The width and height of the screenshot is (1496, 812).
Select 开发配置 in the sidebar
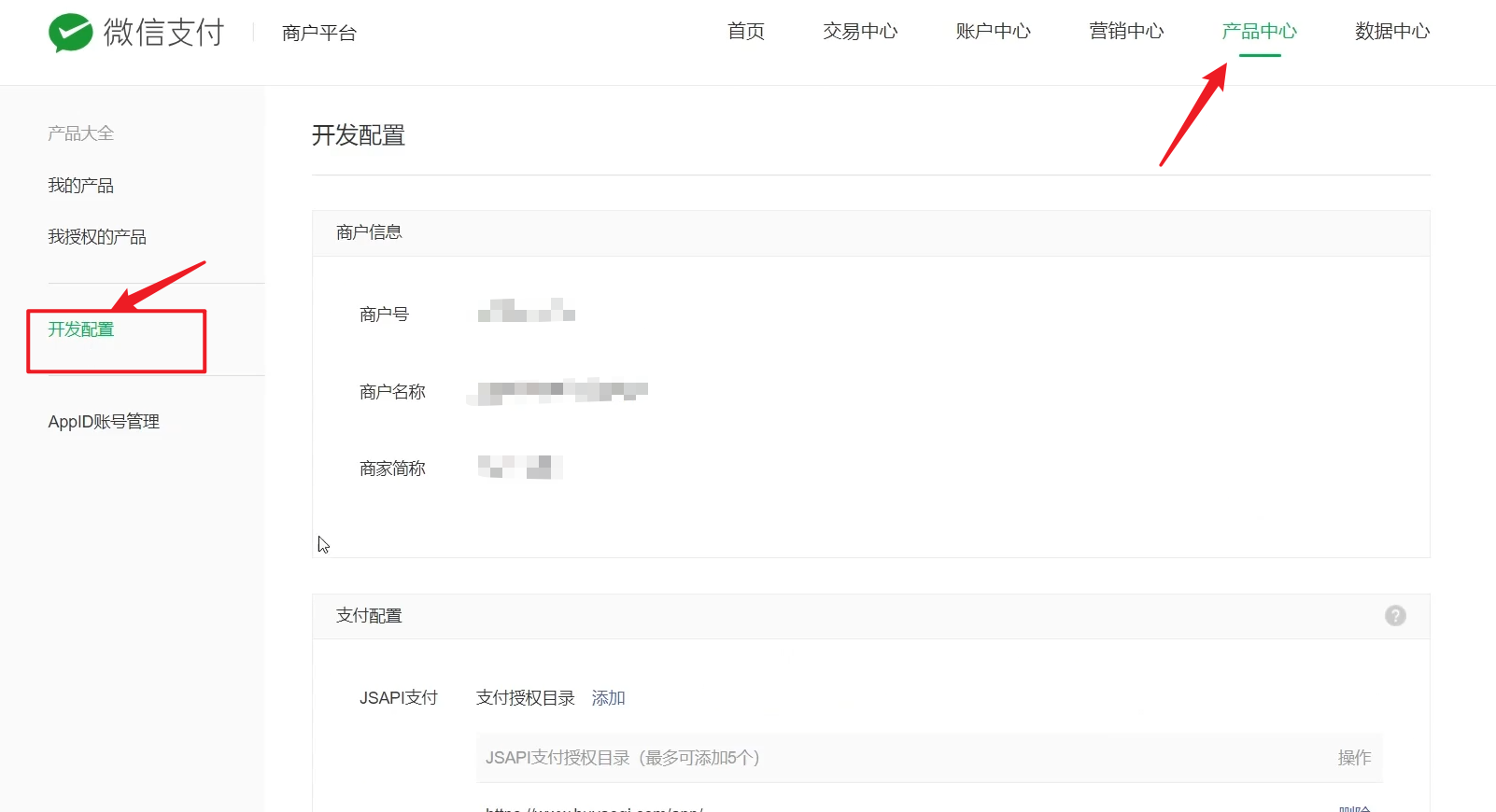[x=81, y=329]
